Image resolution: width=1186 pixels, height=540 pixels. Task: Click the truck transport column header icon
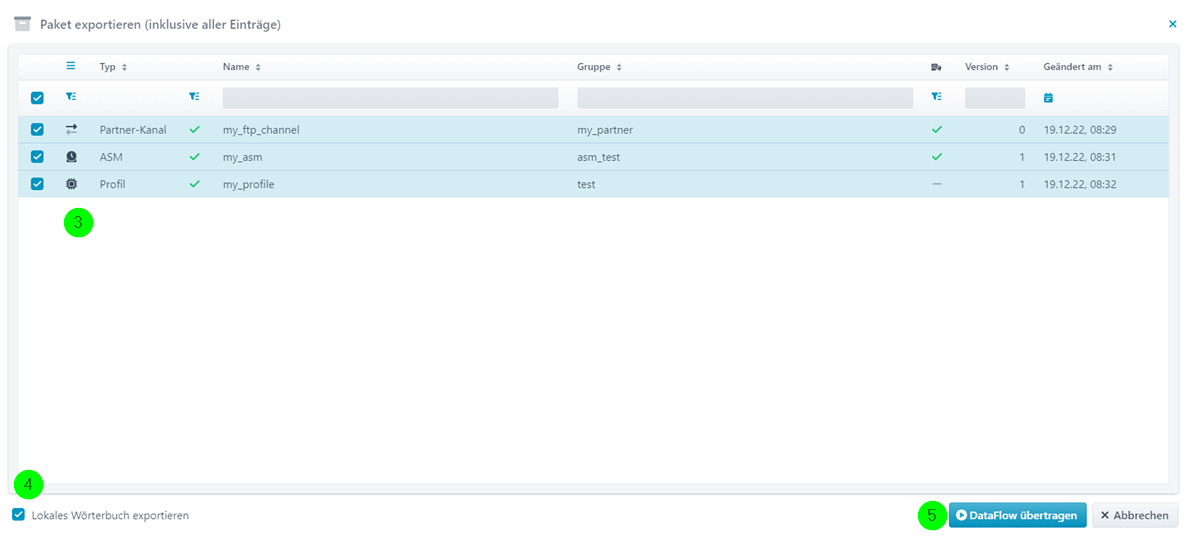[936, 67]
